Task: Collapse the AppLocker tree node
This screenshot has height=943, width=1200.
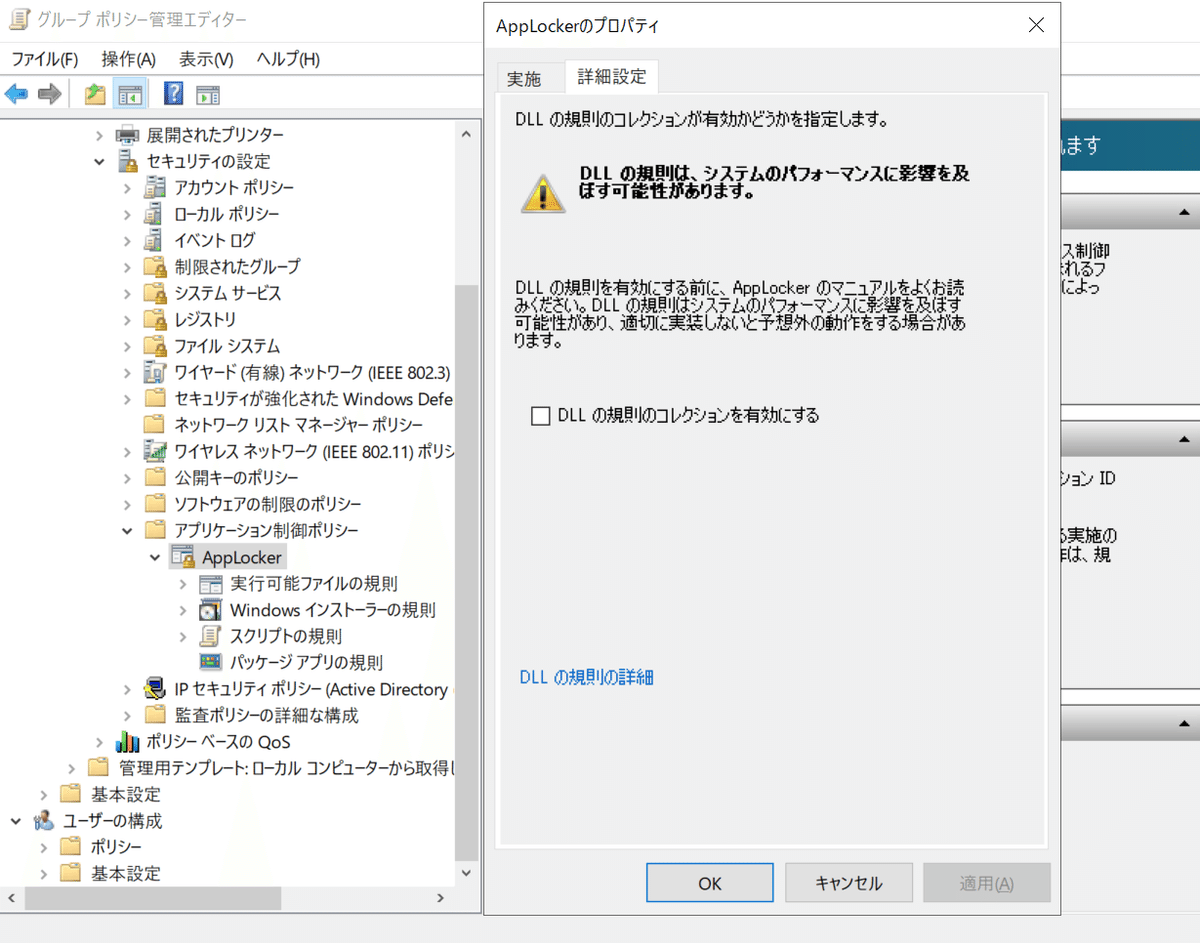Action: pos(154,557)
